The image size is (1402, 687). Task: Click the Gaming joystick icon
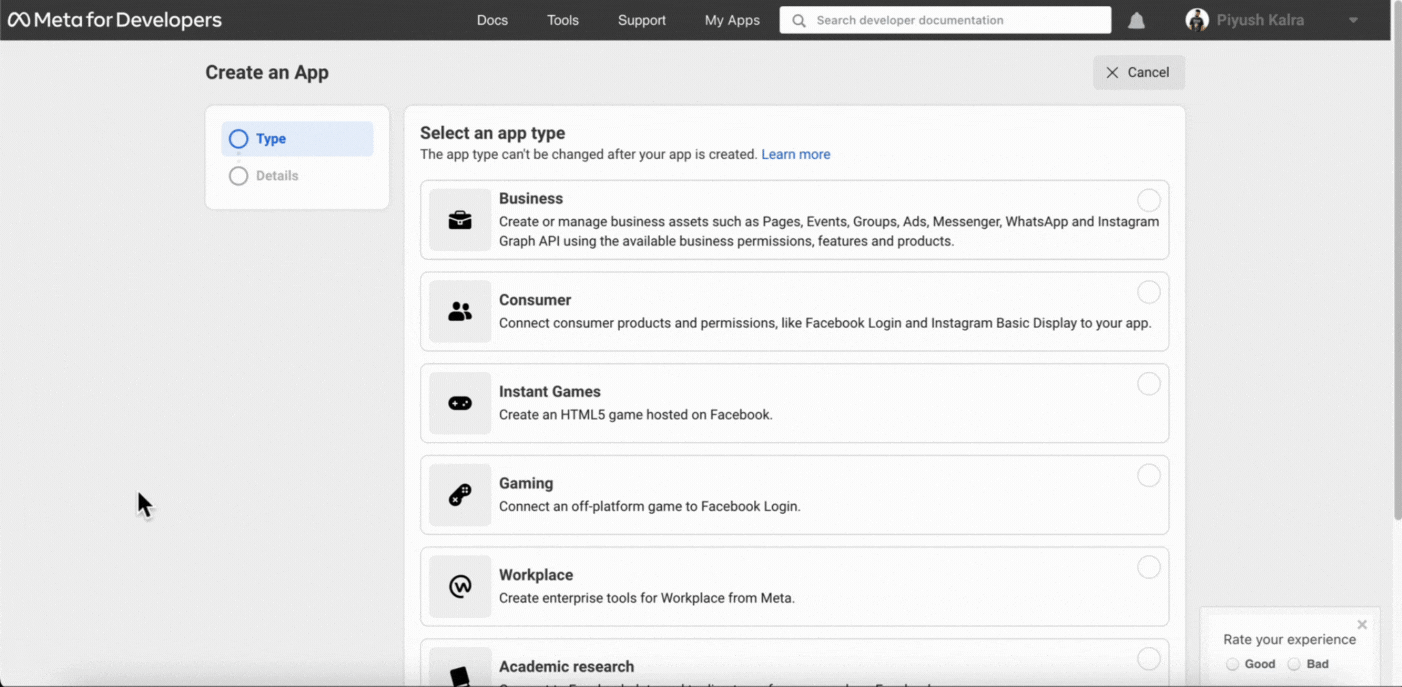(460, 495)
